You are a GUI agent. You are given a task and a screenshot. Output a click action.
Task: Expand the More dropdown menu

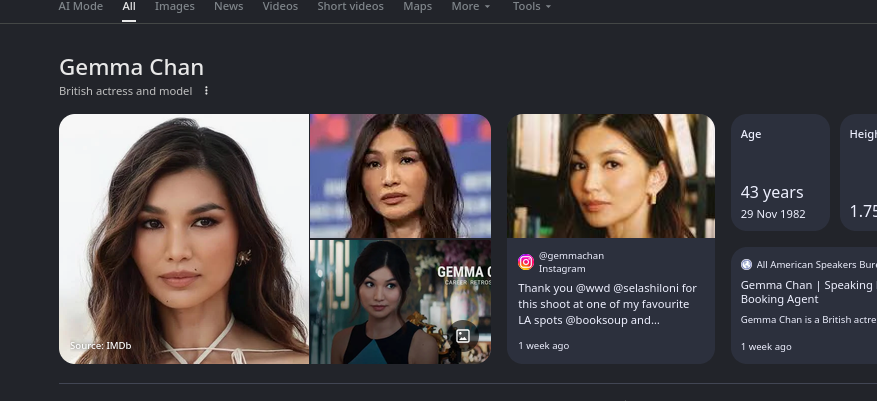pos(470,7)
